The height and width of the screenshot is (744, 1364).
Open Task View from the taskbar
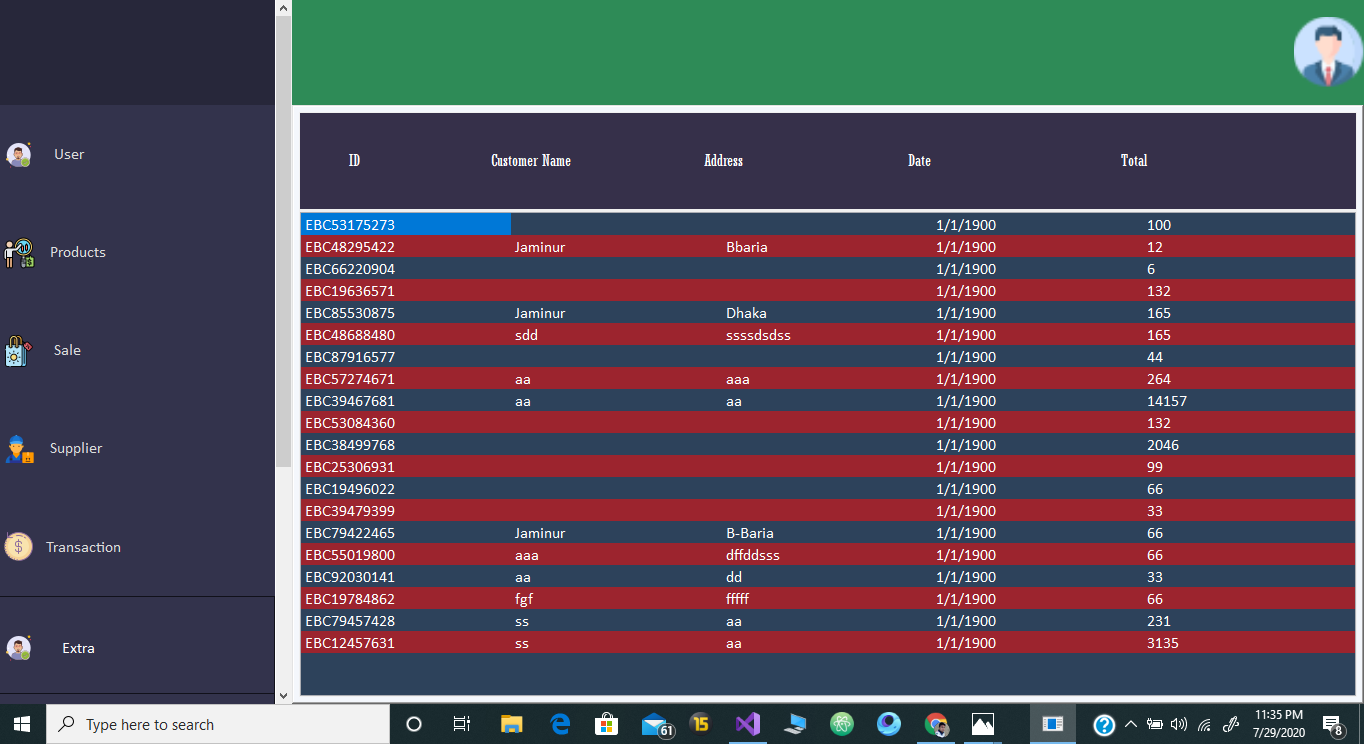461,724
